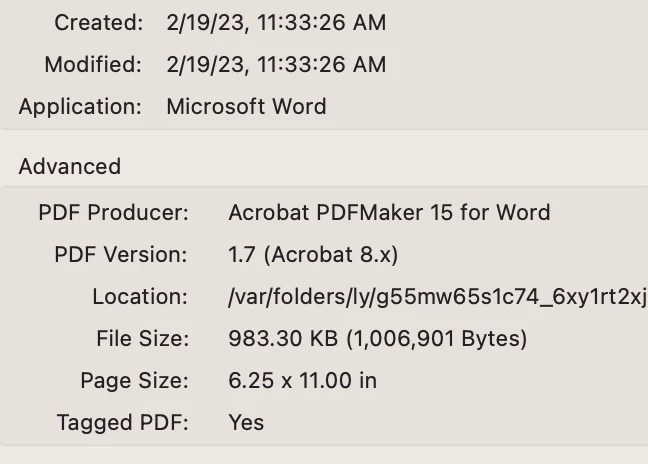Image resolution: width=648 pixels, height=464 pixels.
Task: Select the 1,006,901 Bytes figure in parentheses
Action: [436, 339]
